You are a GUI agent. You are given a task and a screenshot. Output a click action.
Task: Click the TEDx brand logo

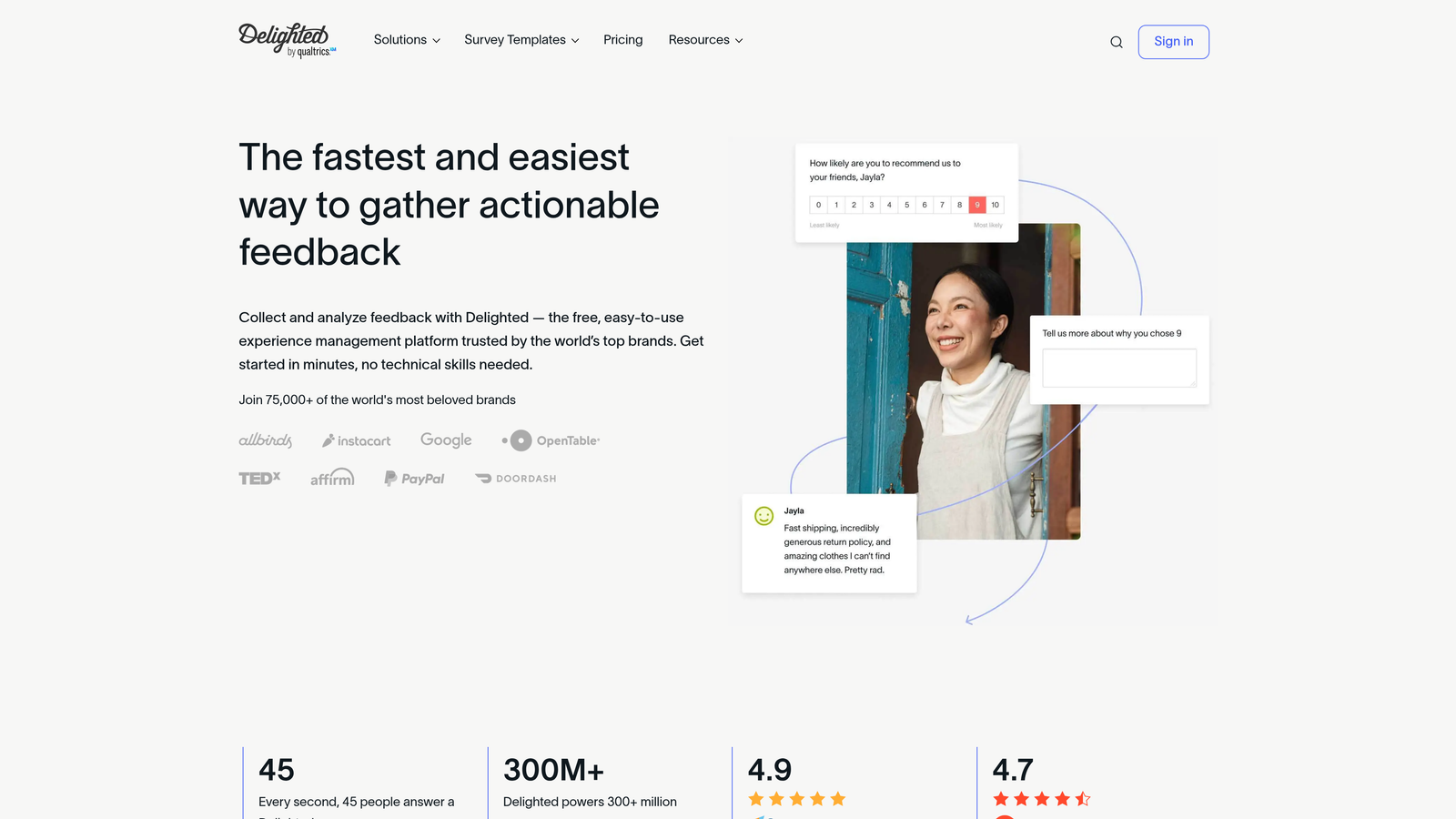point(259,477)
